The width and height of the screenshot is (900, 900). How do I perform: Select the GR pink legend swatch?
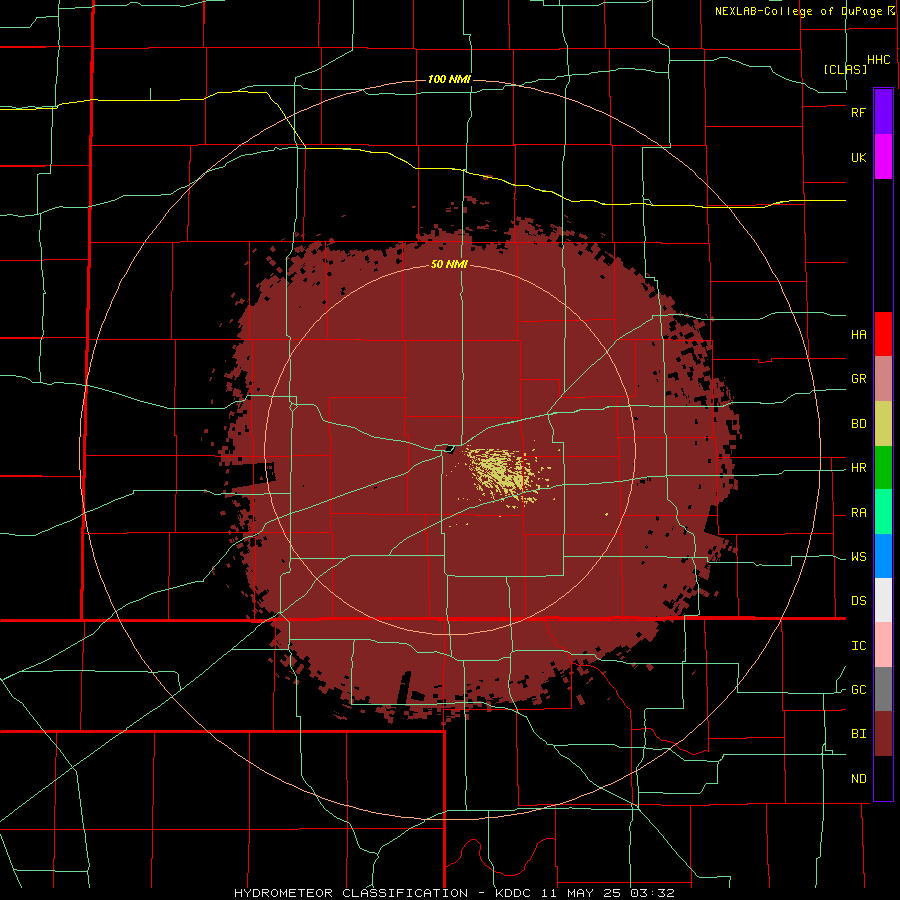(883, 379)
